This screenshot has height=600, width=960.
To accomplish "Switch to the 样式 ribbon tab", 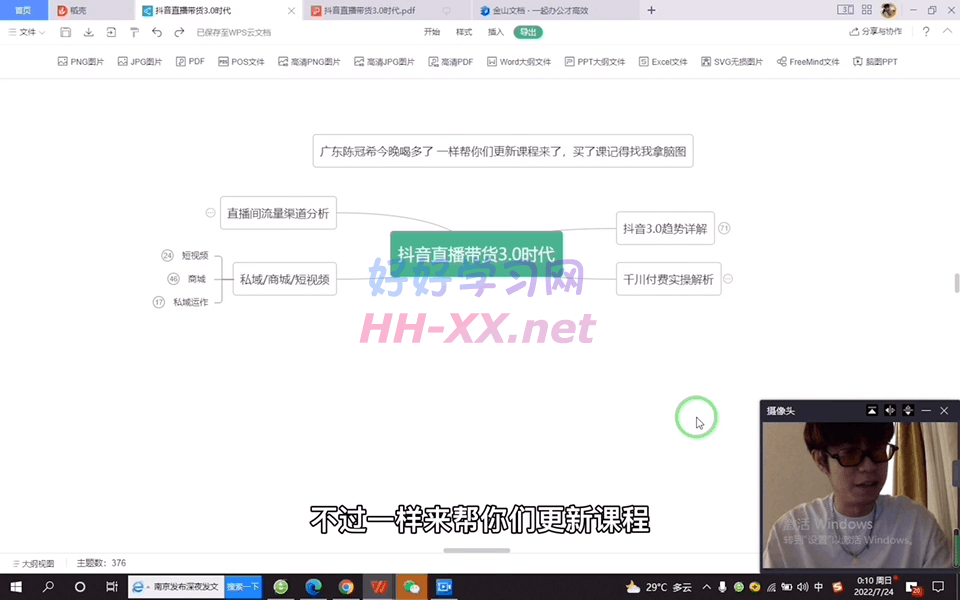I will (463, 32).
